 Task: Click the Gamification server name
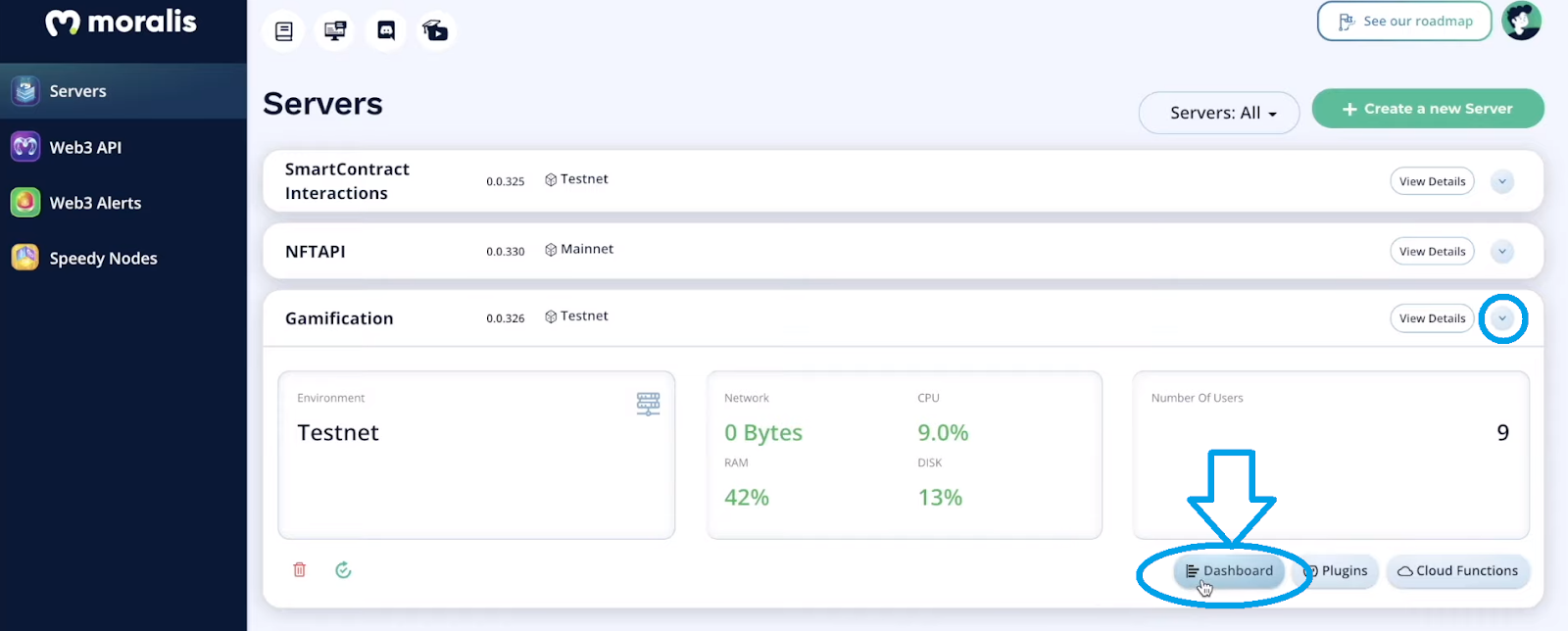(339, 318)
